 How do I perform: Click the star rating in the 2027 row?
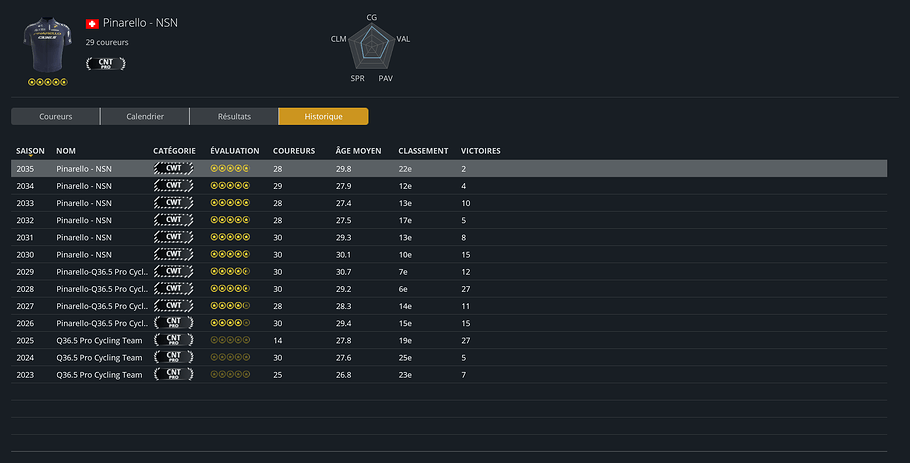click(x=230, y=306)
